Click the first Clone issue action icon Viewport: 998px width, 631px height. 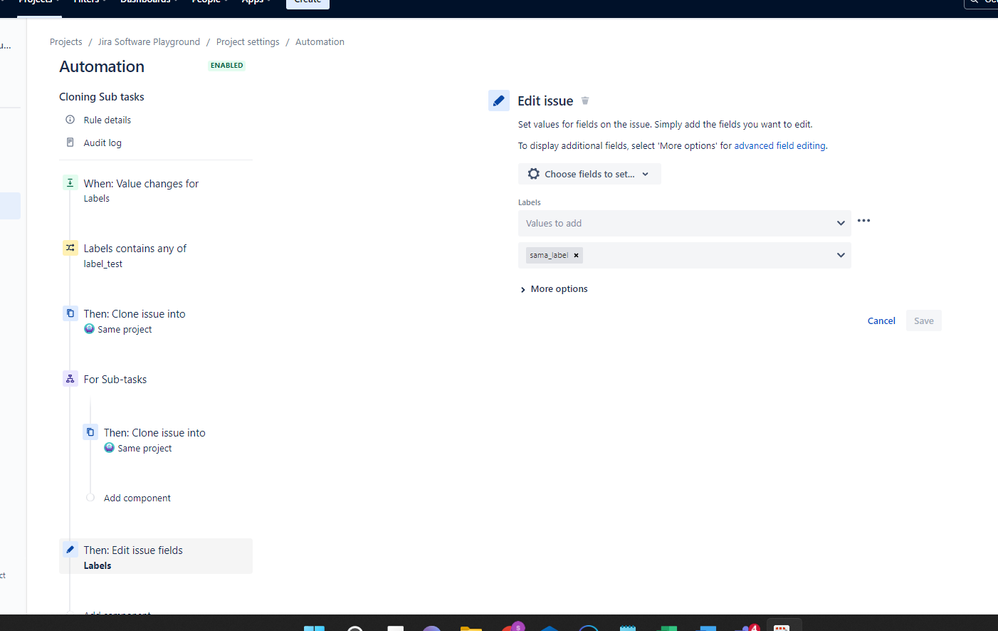point(70,313)
